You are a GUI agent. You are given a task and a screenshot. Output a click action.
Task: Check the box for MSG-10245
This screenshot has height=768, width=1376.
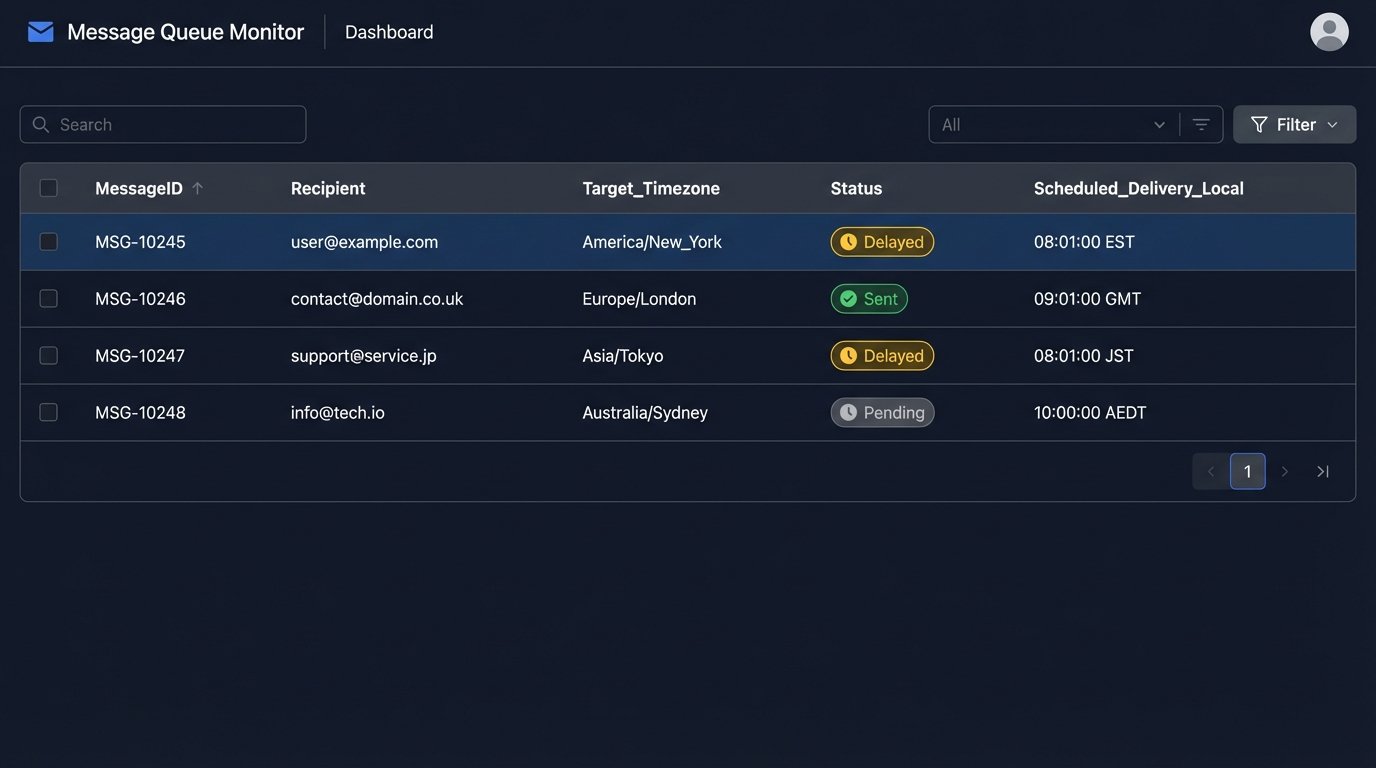pyautogui.click(x=48, y=242)
